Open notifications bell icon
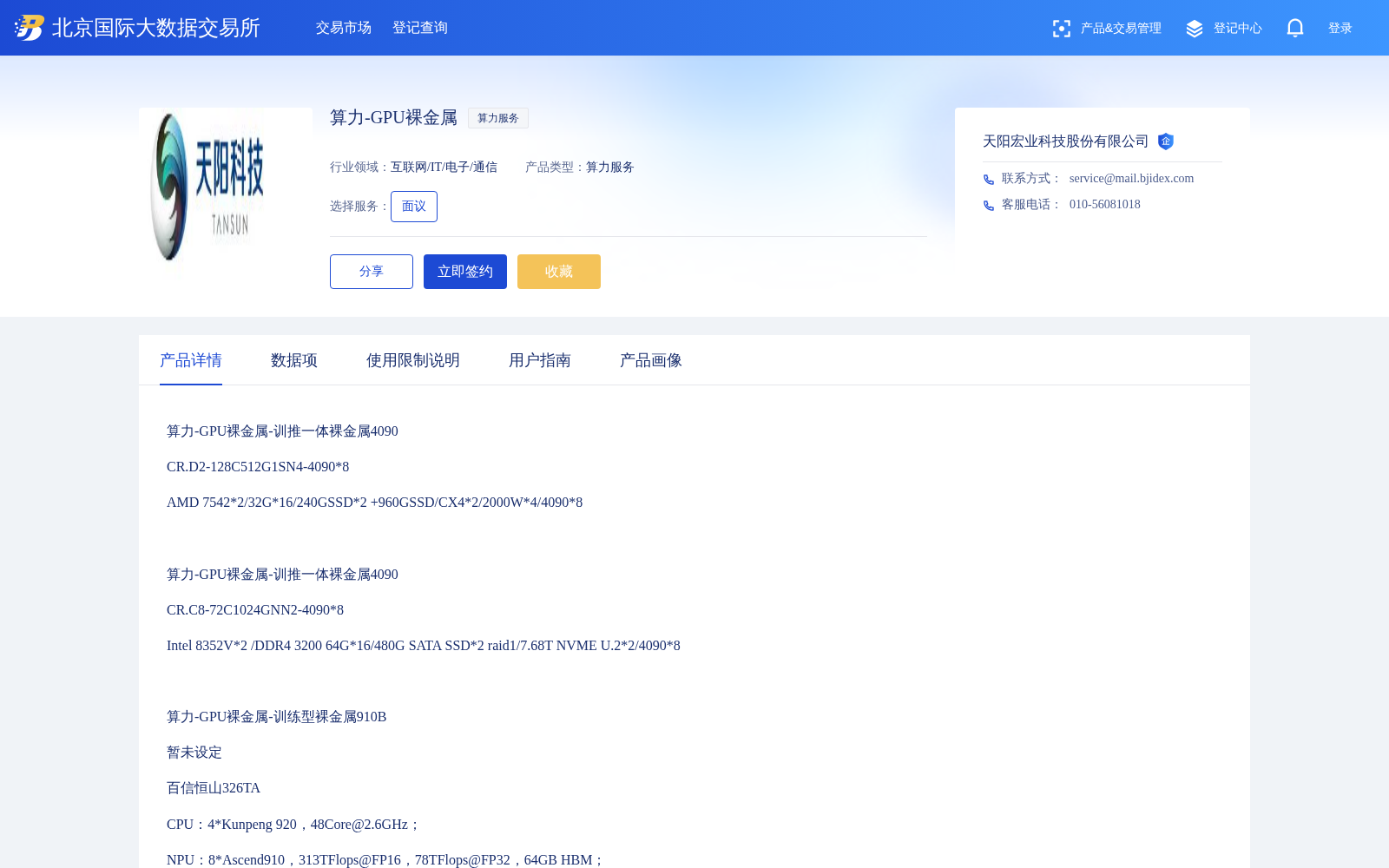The width and height of the screenshot is (1389, 868). (x=1295, y=28)
